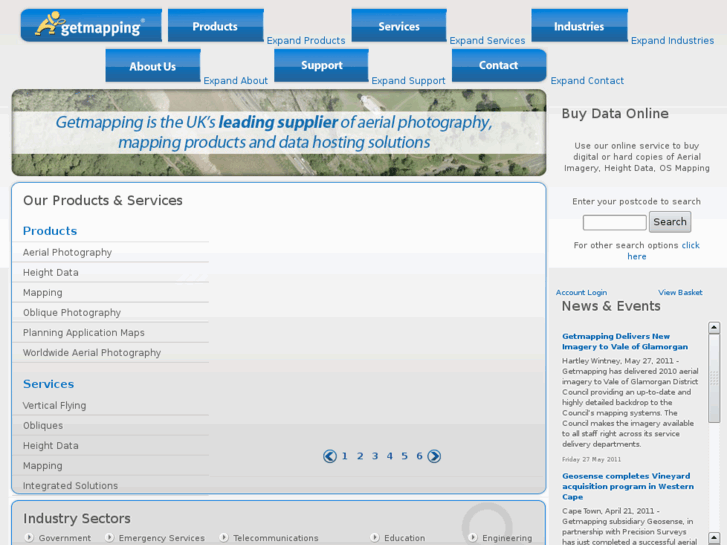Click news scrollbar up arrow
The image size is (727, 545).
[x=714, y=327]
